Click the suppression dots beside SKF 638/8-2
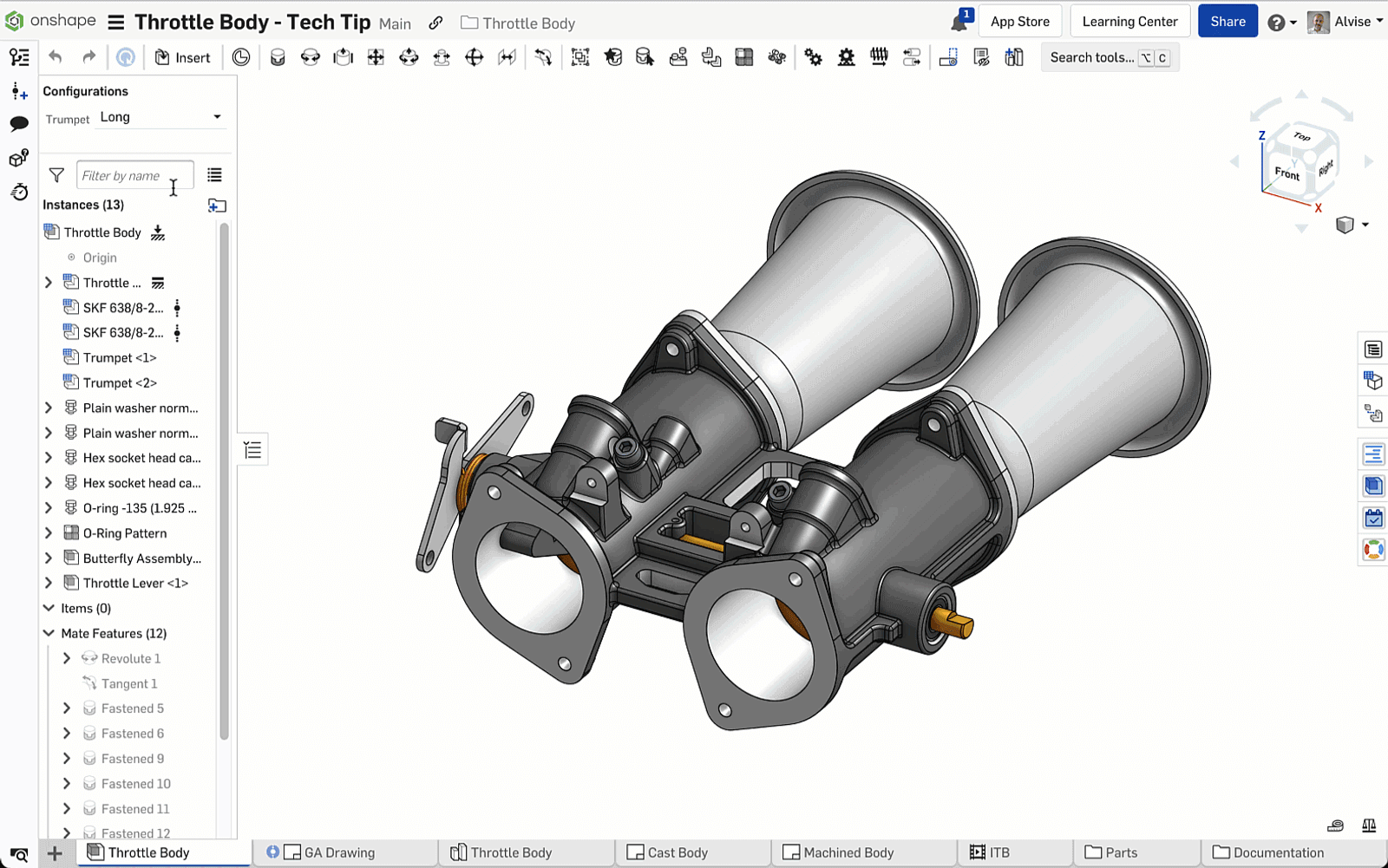This screenshot has width=1388, height=868. 177,307
